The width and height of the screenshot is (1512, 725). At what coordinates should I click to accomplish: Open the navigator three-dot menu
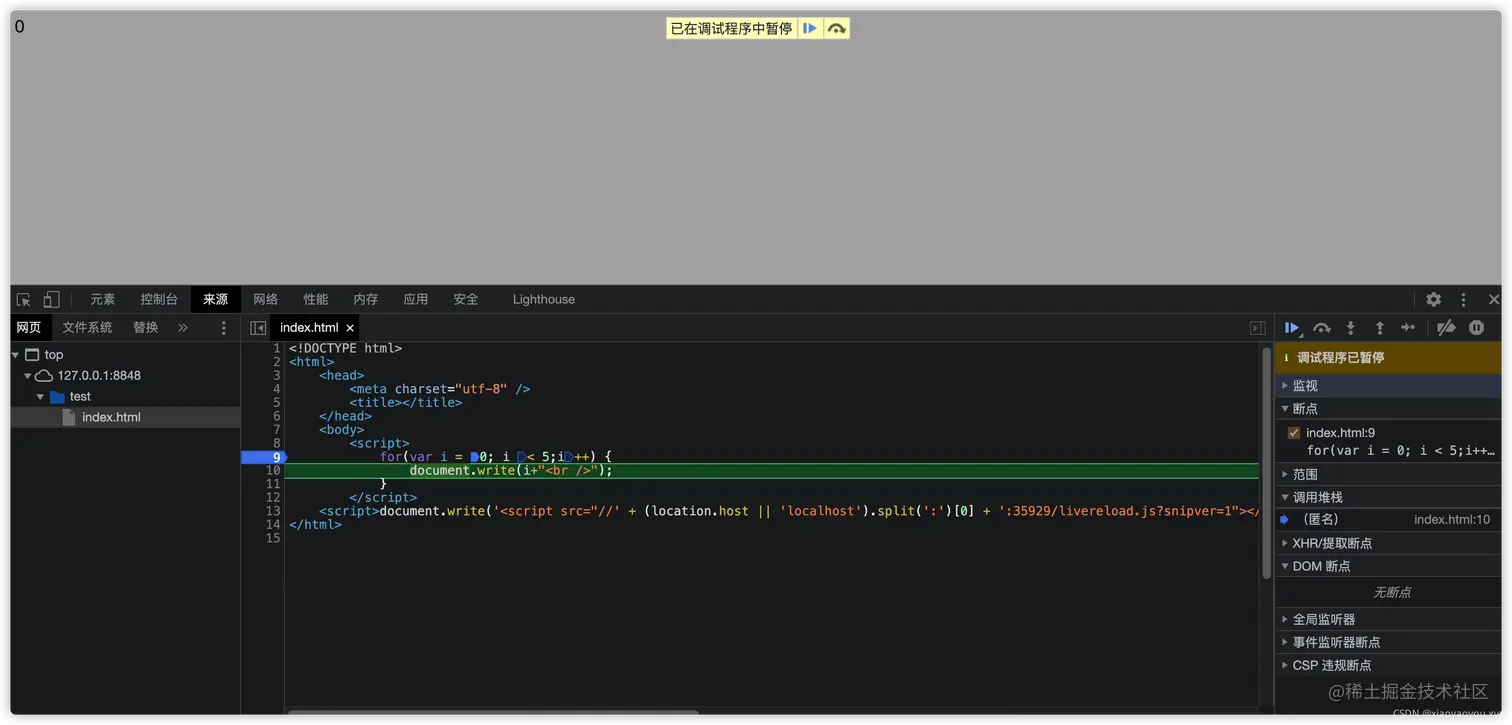click(x=223, y=328)
